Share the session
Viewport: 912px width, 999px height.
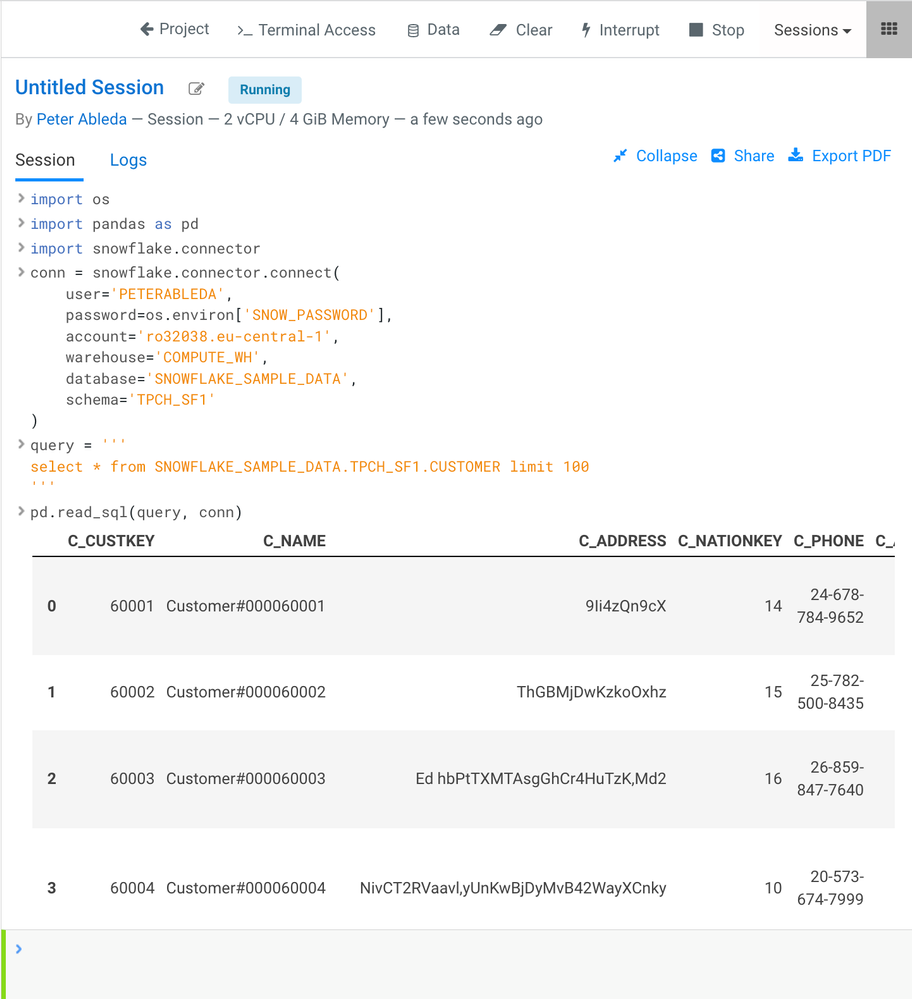742,156
